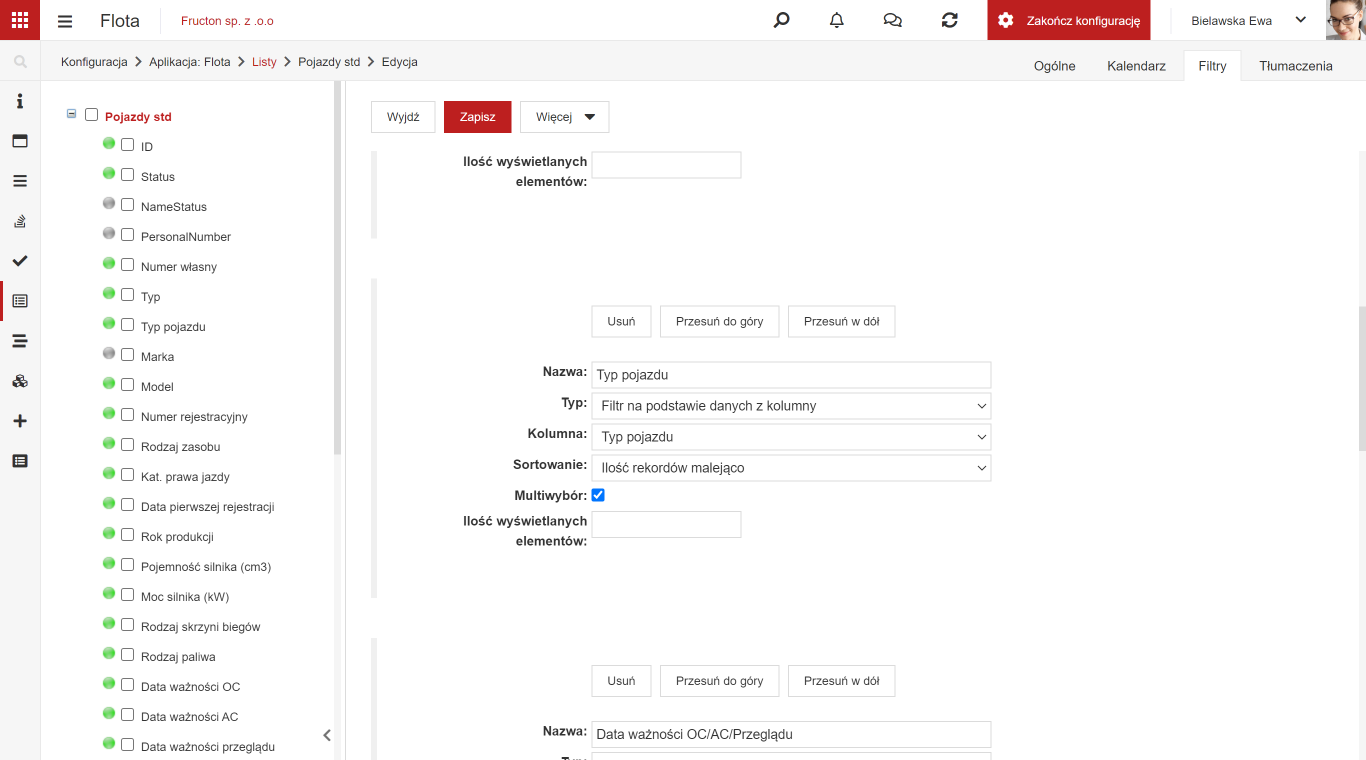Open the search magnifier in top bar
This screenshot has width=1366, height=760.
point(782,20)
